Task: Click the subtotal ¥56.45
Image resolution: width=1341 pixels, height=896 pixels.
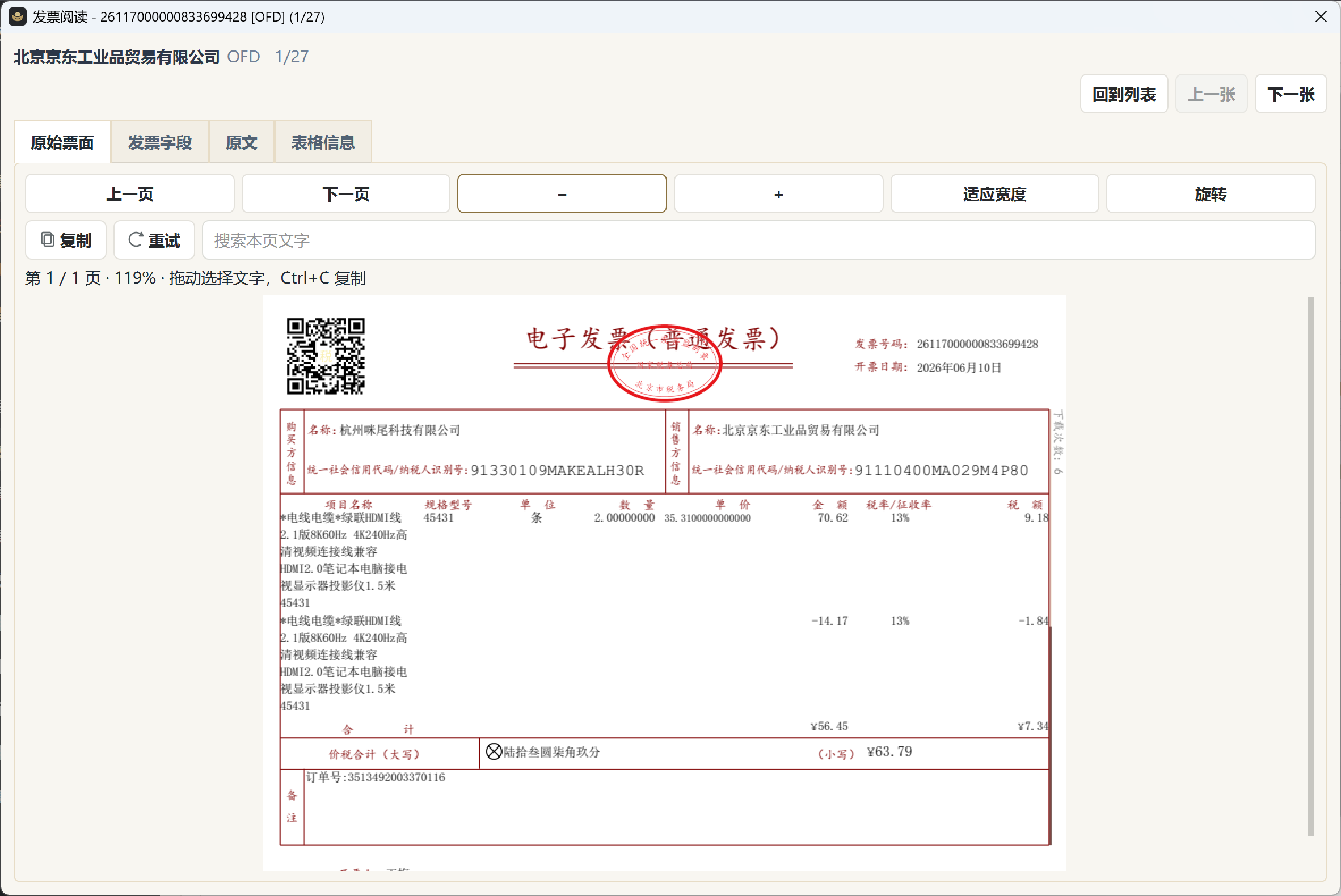Action: point(829,726)
